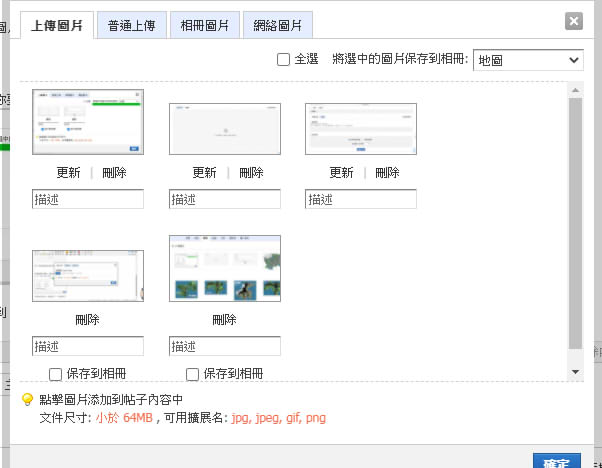Check 保存到相冊 under the fourth image
This screenshot has width=602, height=468.
55,374
